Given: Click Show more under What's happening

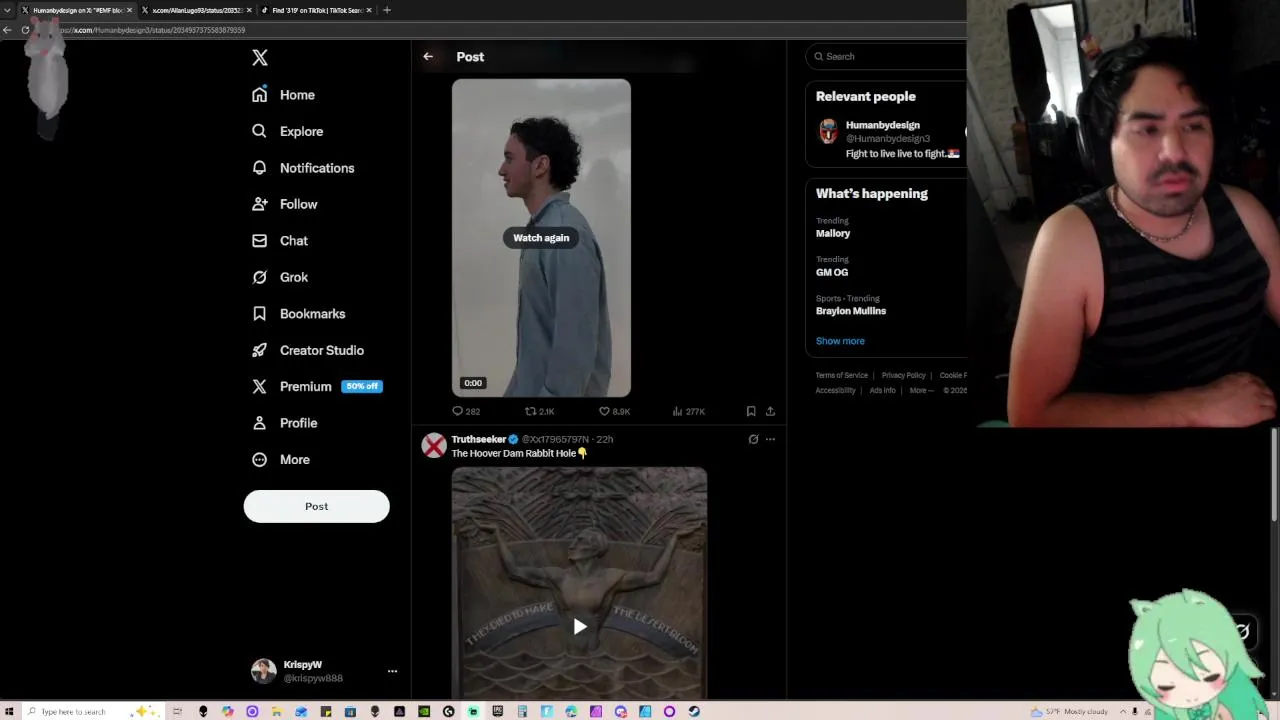Looking at the screenshot, I should pos(840,341).
